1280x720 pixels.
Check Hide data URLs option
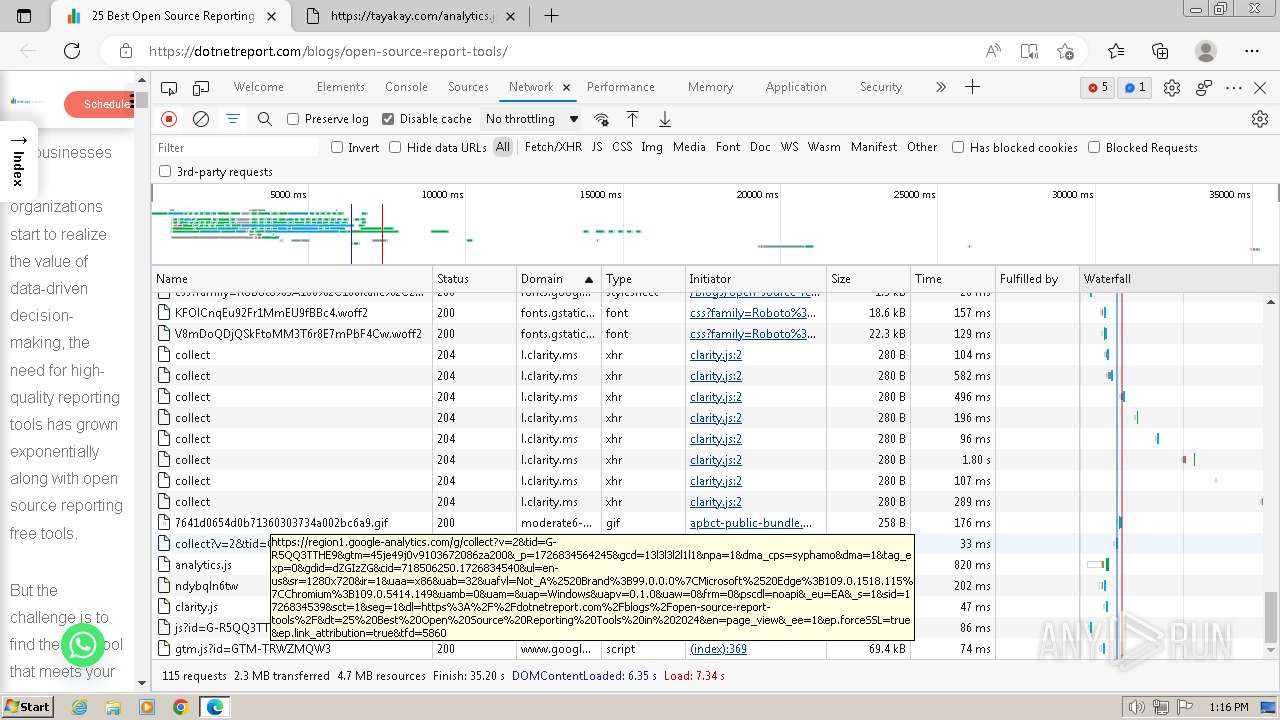[x=395, y=148]
